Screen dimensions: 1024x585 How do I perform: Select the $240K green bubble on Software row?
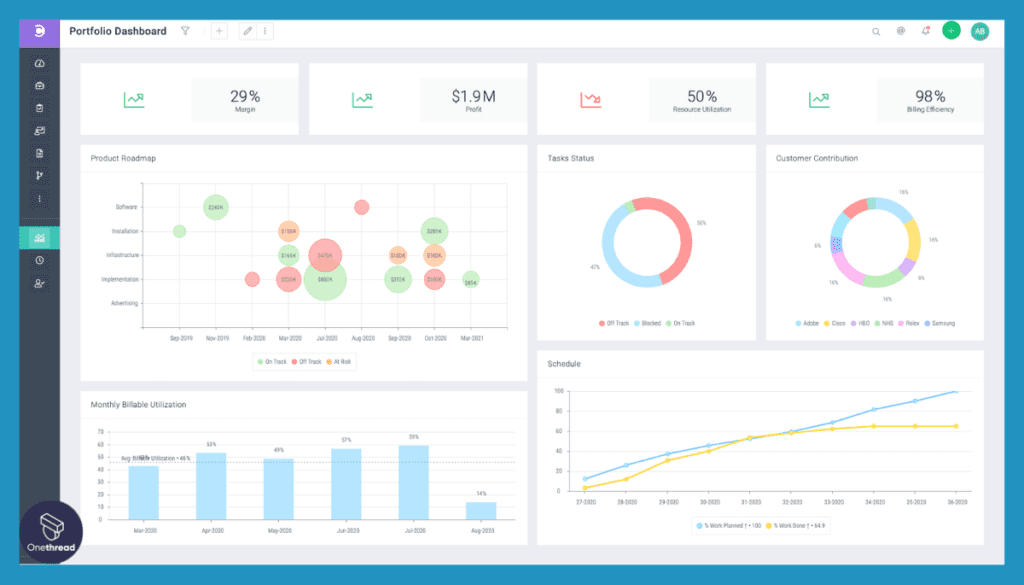tap(216, 207)
